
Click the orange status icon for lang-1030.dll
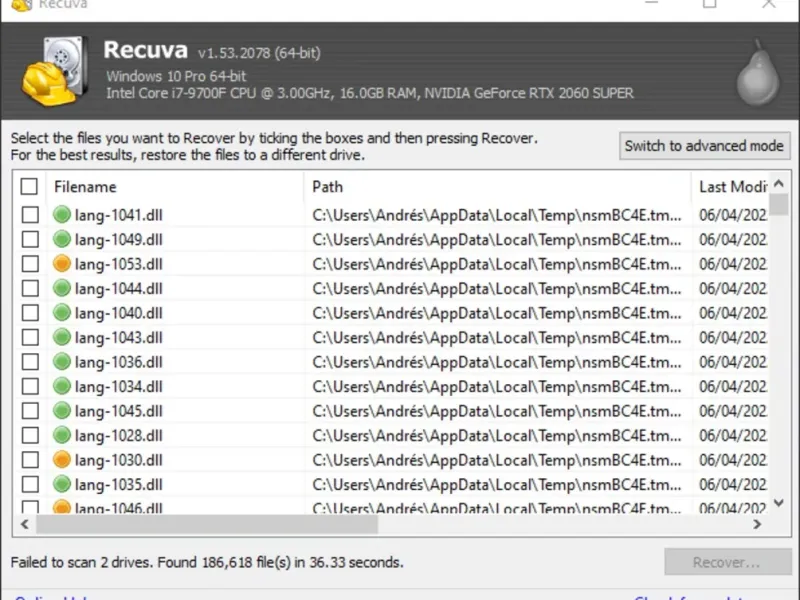coord(62,460)
